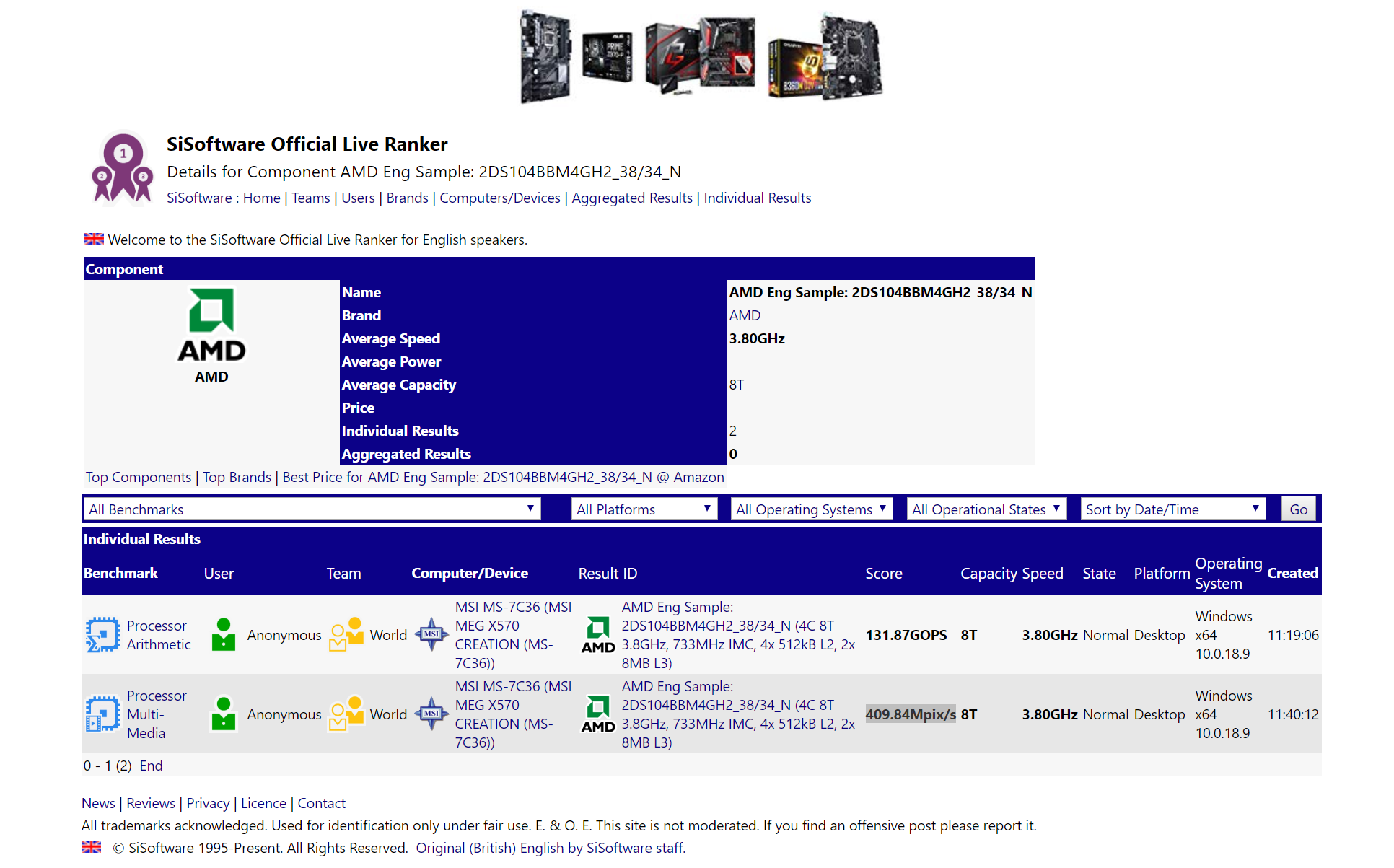Open the Computers/Devices navigation link

point(500,198)
